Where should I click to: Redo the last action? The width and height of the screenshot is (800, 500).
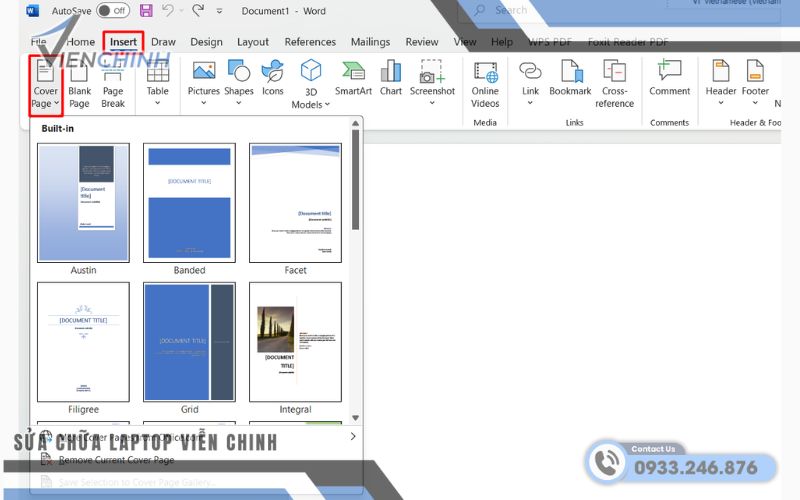(198, 10)
